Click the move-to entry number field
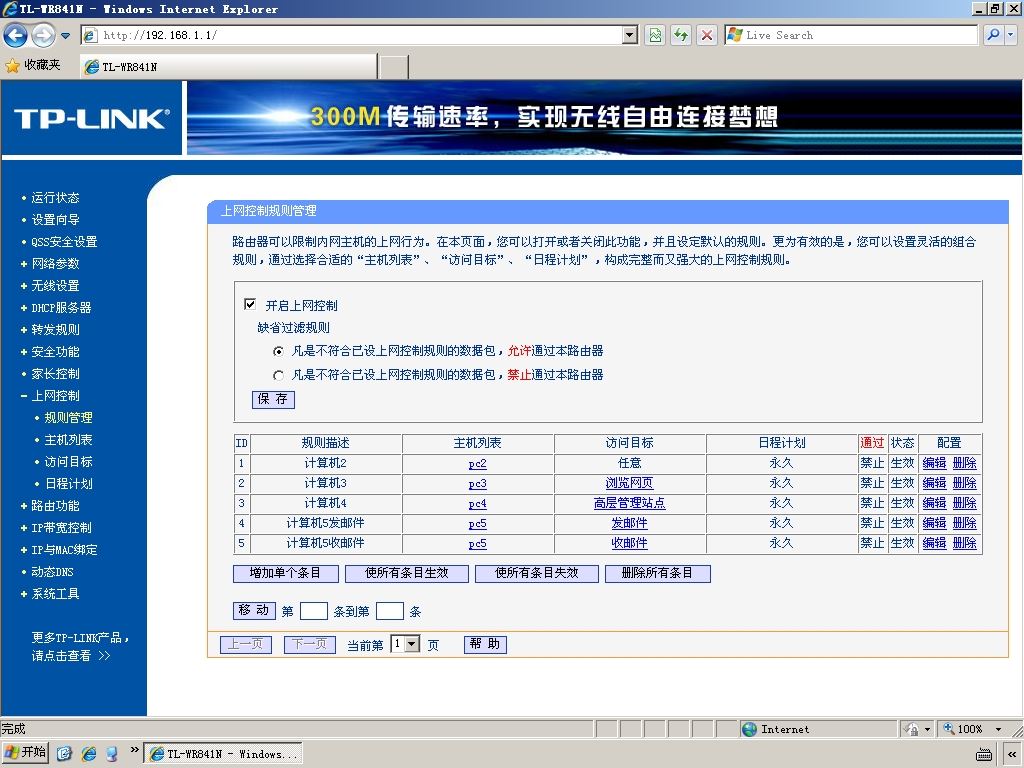 coord(390,611)
